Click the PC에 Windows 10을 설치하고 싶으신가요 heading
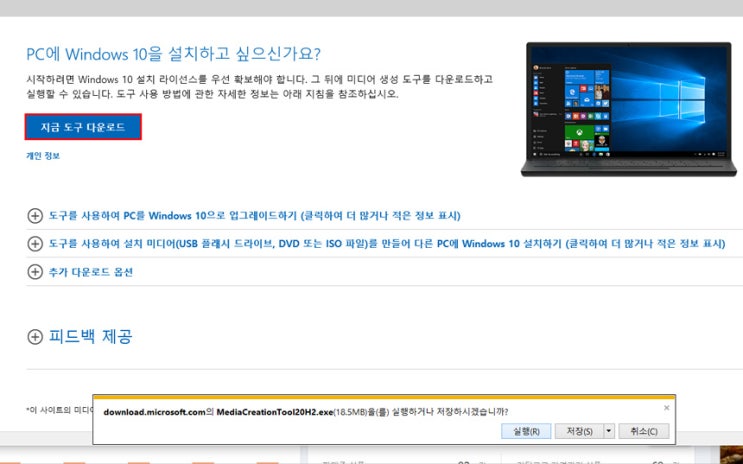Viewport: 743px width, 464px height. tap(173, 54)
